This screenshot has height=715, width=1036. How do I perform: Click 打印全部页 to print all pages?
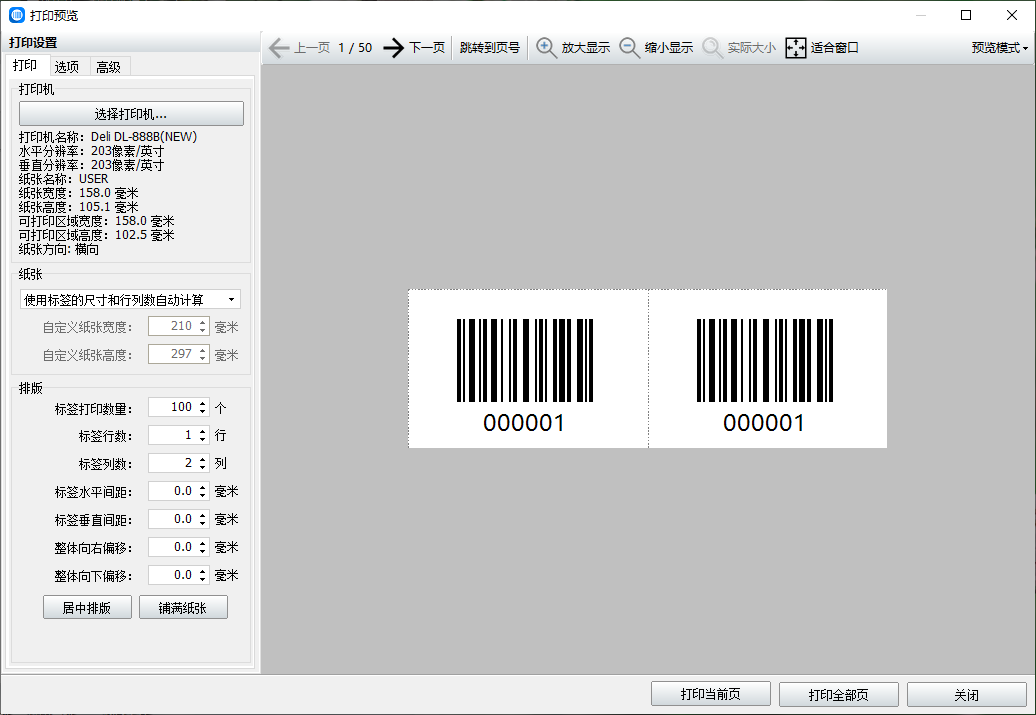pos(839,695)
